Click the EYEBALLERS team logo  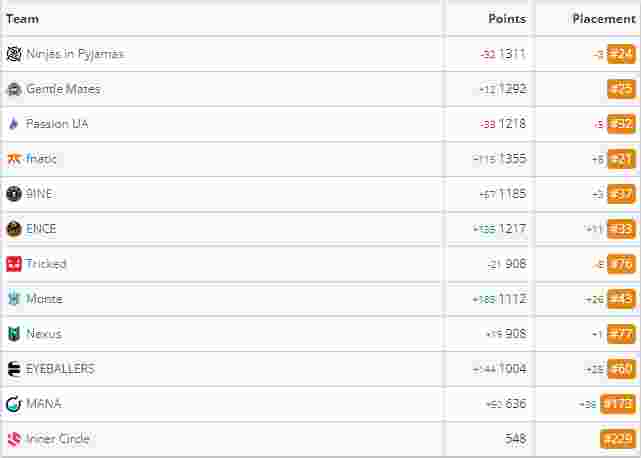point(14,369)
